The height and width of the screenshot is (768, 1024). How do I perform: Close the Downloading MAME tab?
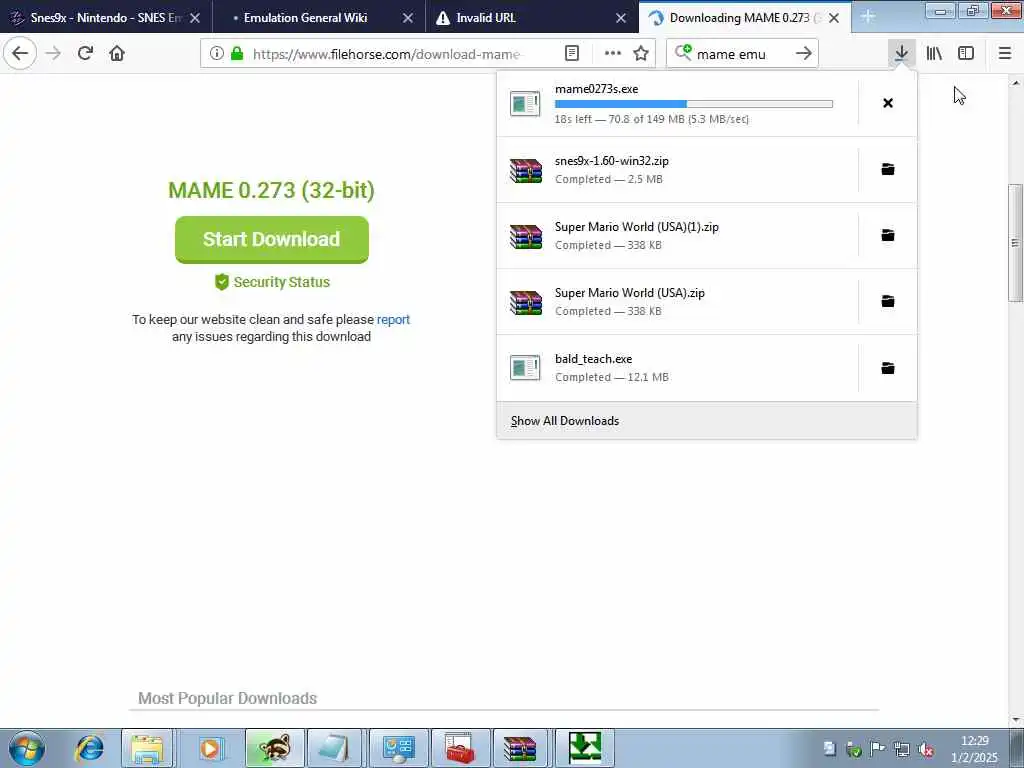834,18
